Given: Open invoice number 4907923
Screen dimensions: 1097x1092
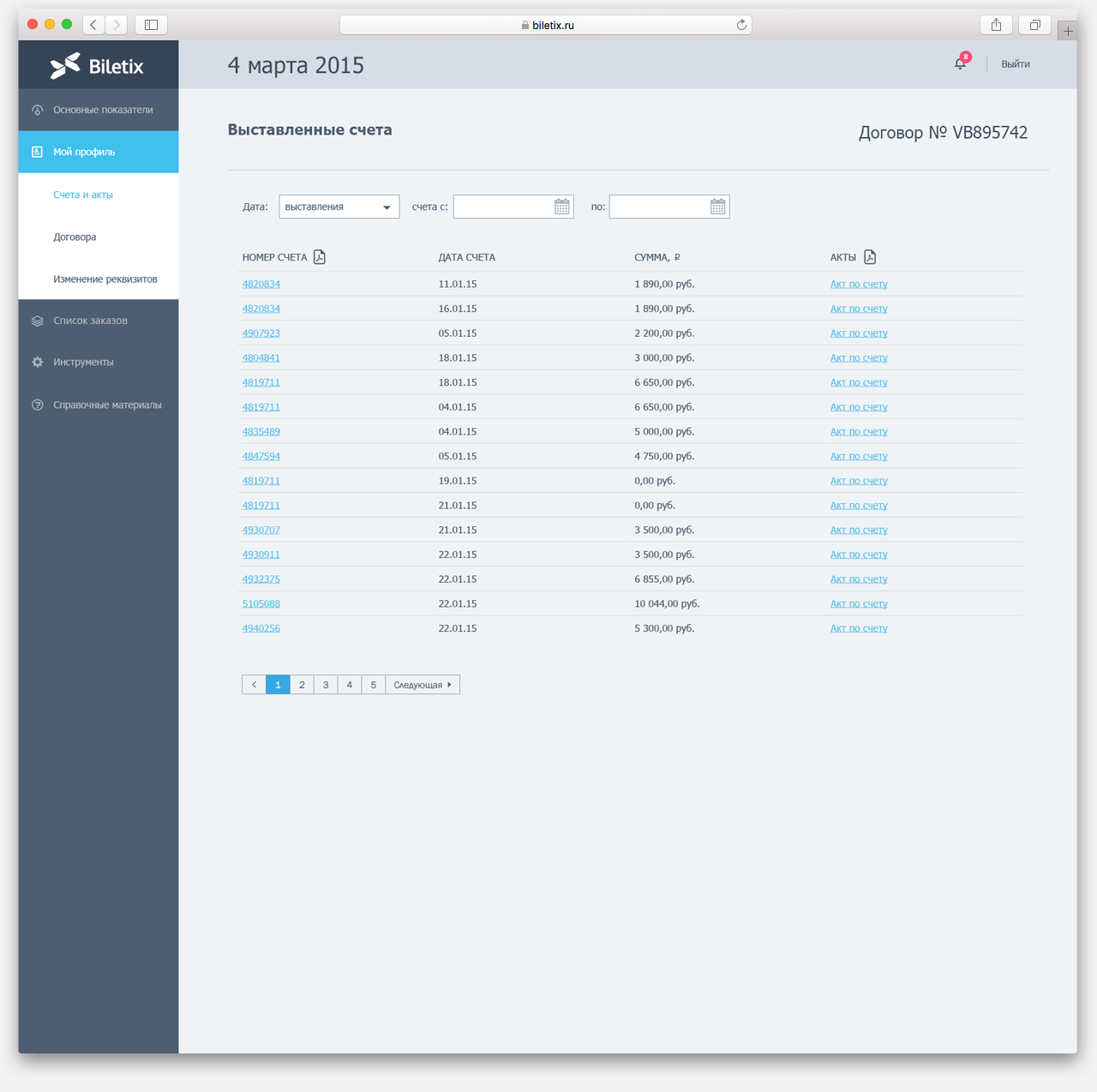Looking at the screenshot, I should pos(261,333).
